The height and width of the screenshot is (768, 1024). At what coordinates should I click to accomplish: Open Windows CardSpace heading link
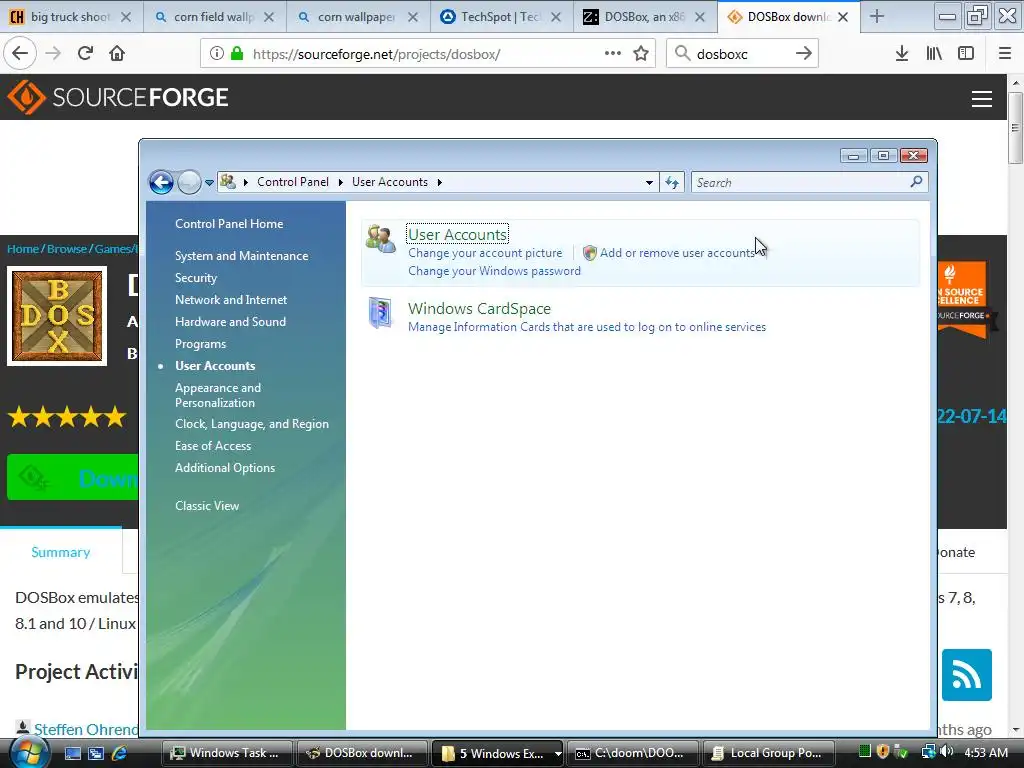479,308
